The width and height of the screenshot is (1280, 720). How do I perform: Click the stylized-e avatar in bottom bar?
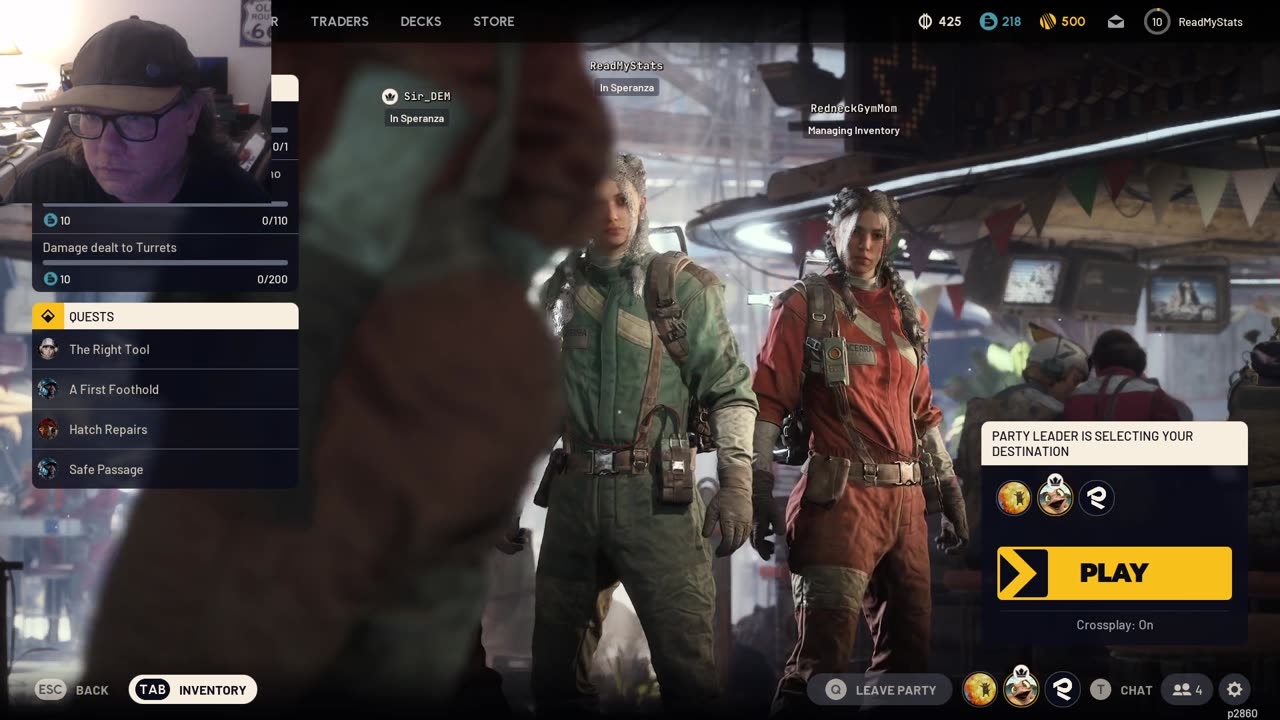(1063, 689)
